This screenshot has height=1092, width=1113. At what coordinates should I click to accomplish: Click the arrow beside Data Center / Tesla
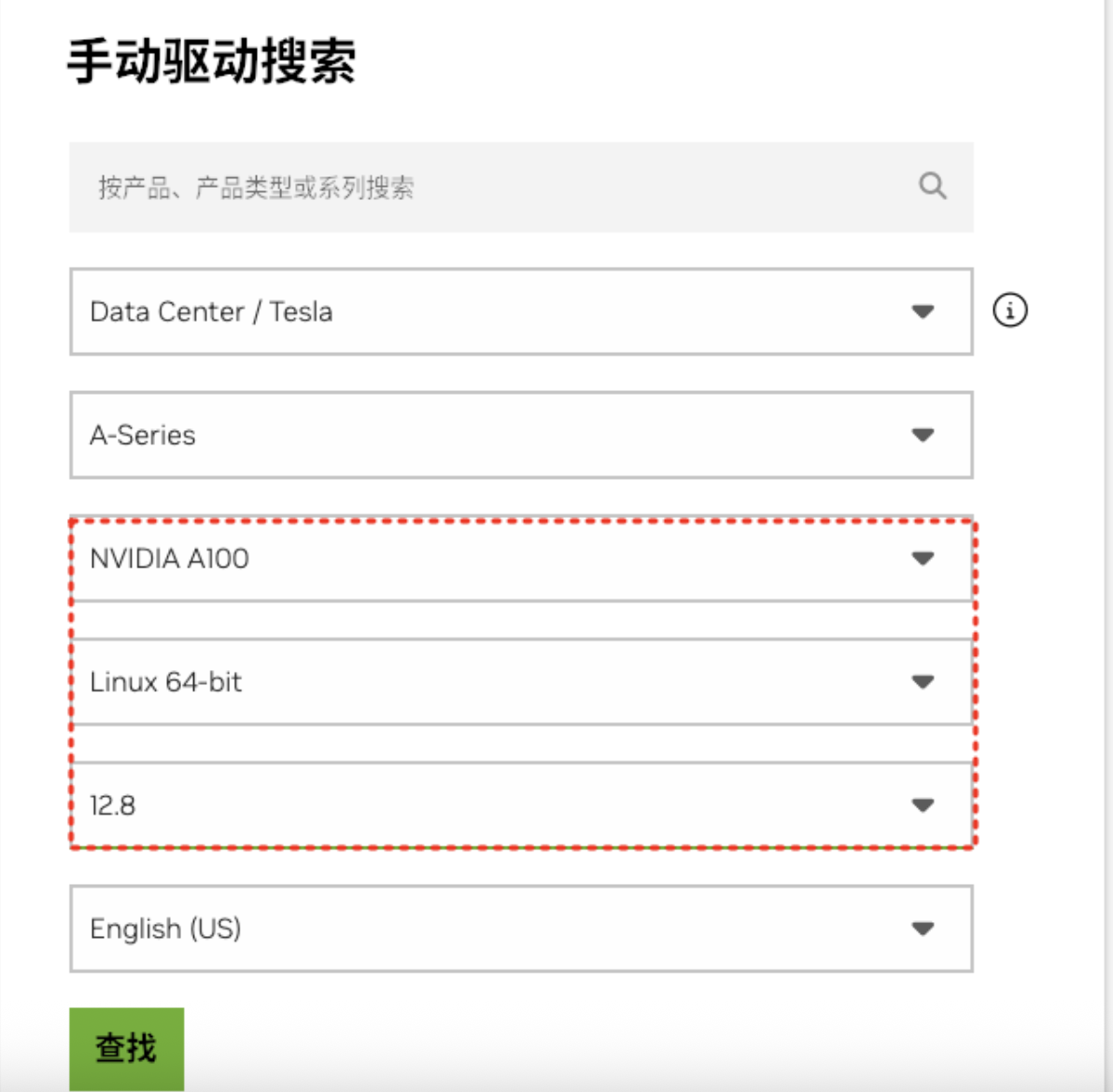coord(923,312)
